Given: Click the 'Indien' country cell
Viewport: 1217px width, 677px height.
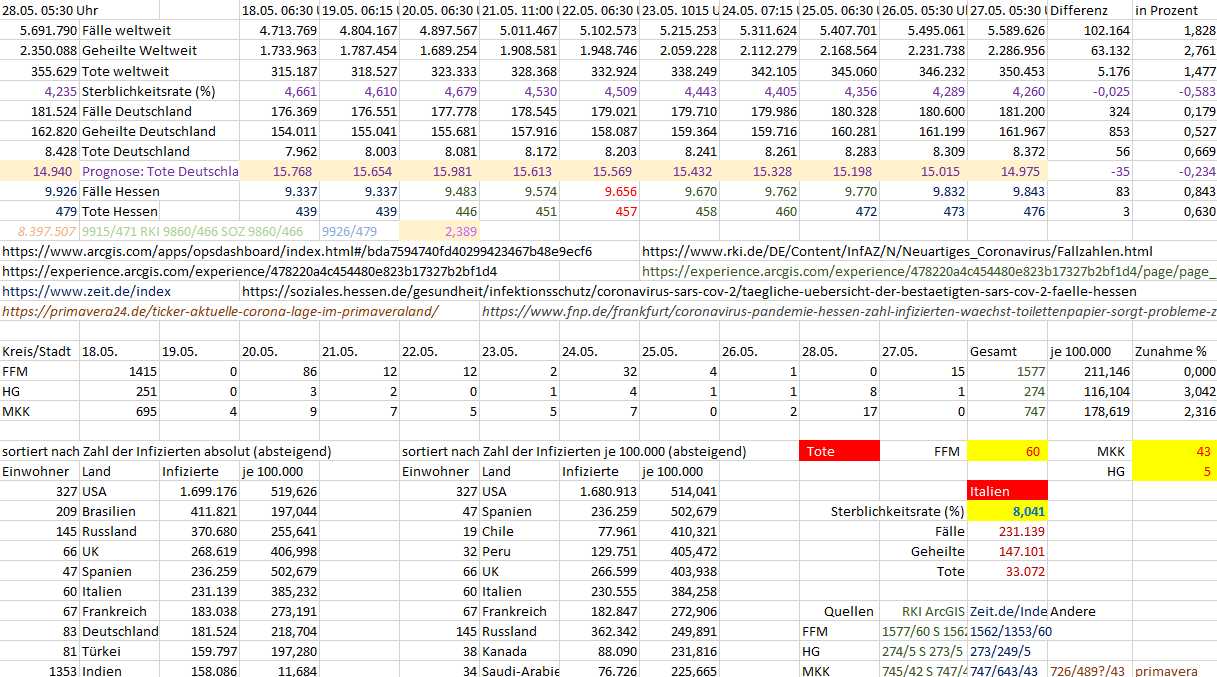Looking at the screenshot, I should click(x=119, y=671).
